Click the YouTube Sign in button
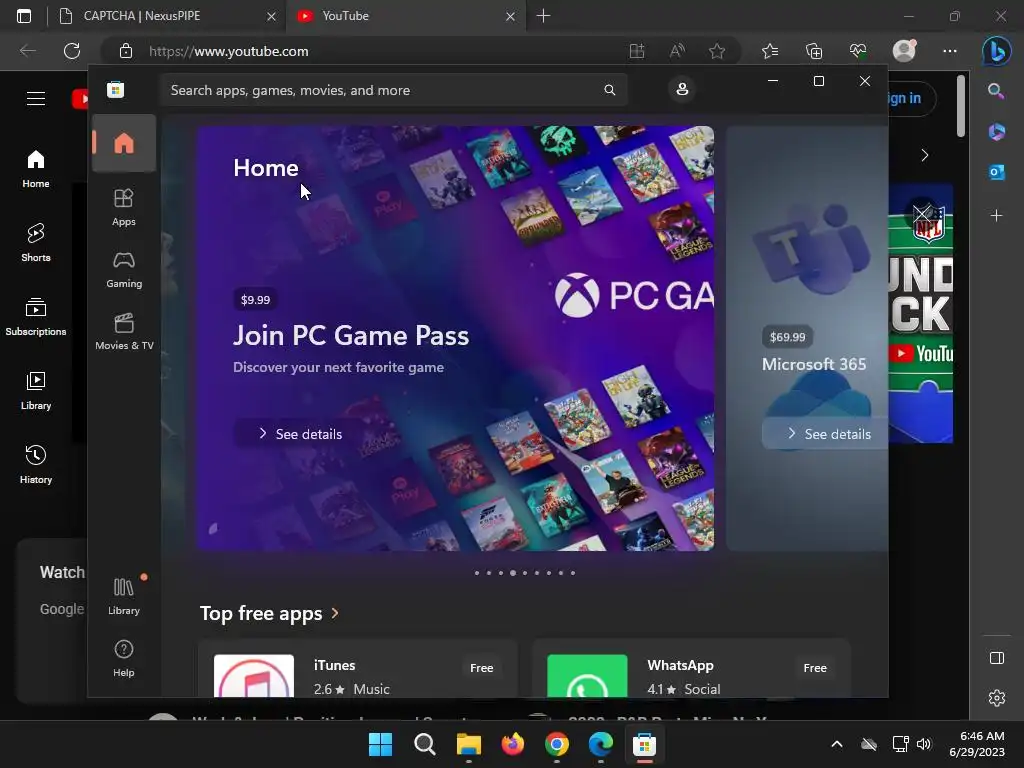The width and height of the screenshot is (1024, 768). pos(911,99)
